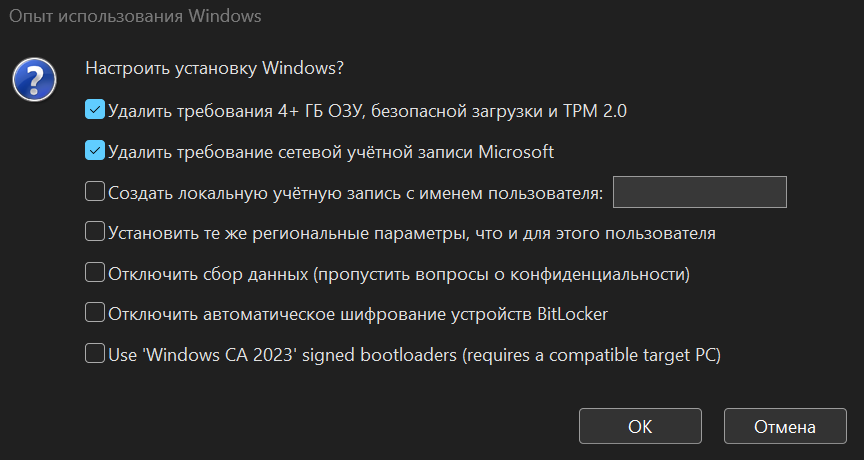864x460 pixels.
Task: Uncheck the Microsoft online account requirement checkbox
Action: tap(95, 152)
